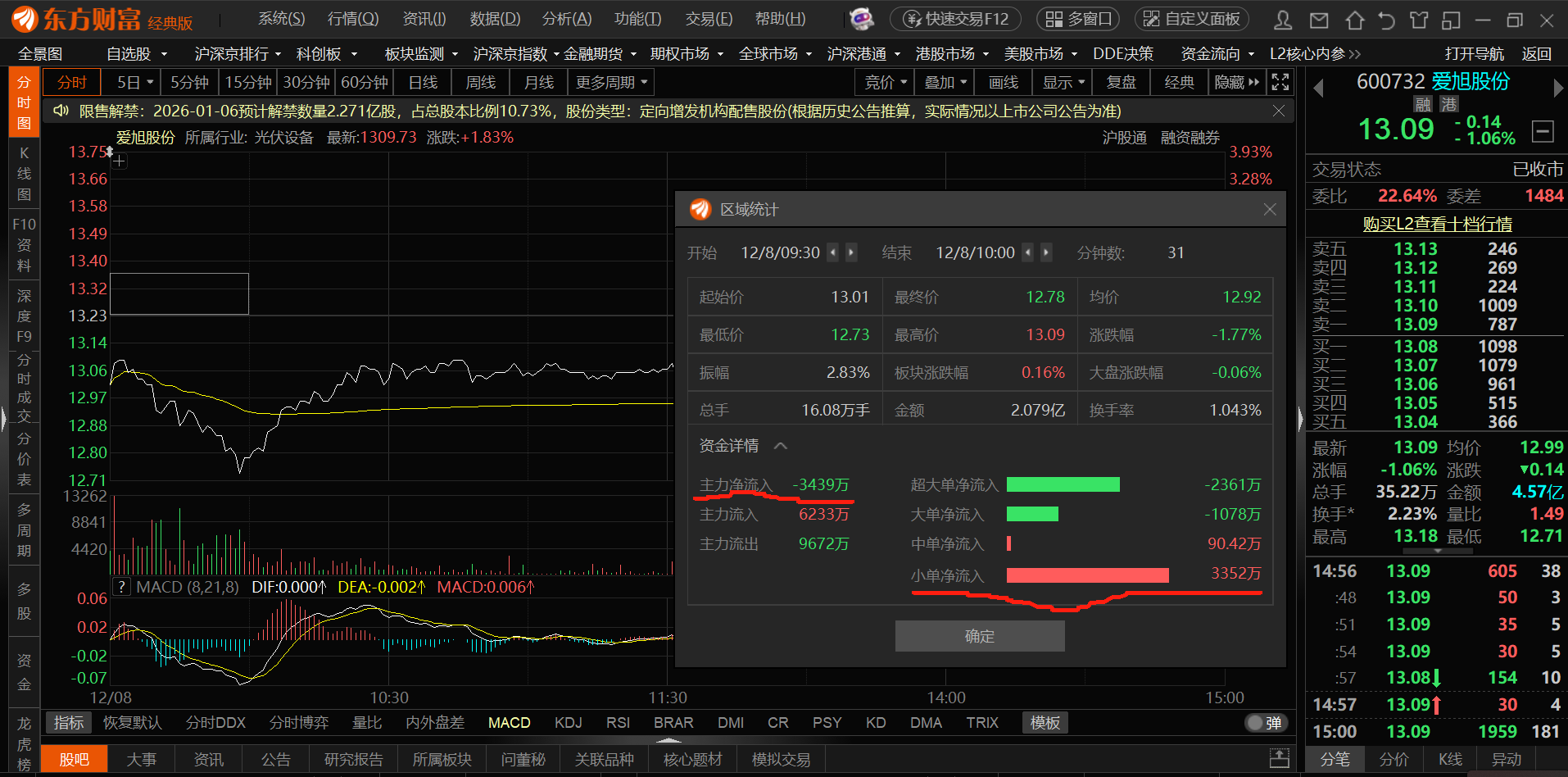Open the 叠加 overlay dropdown
The height and width of the screenshot is (777, 1568).
(945, 83)
